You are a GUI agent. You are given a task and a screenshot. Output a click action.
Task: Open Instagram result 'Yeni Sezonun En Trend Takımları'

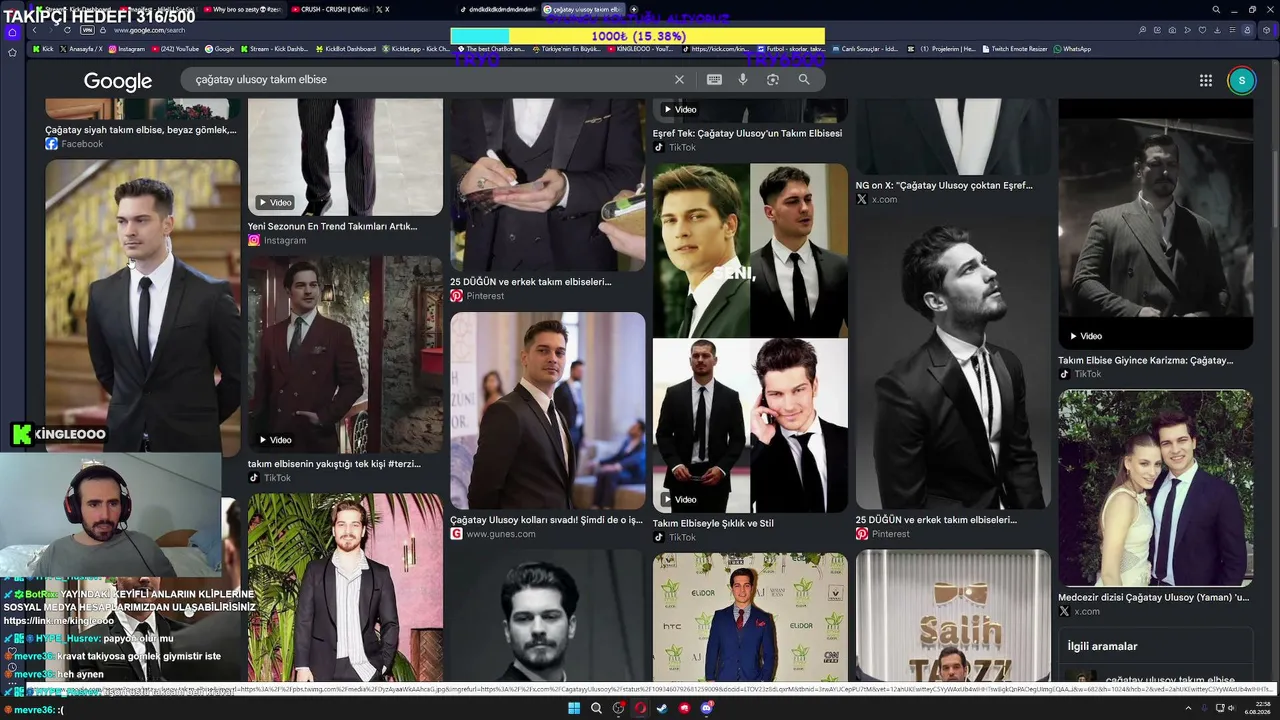point(332,227)
